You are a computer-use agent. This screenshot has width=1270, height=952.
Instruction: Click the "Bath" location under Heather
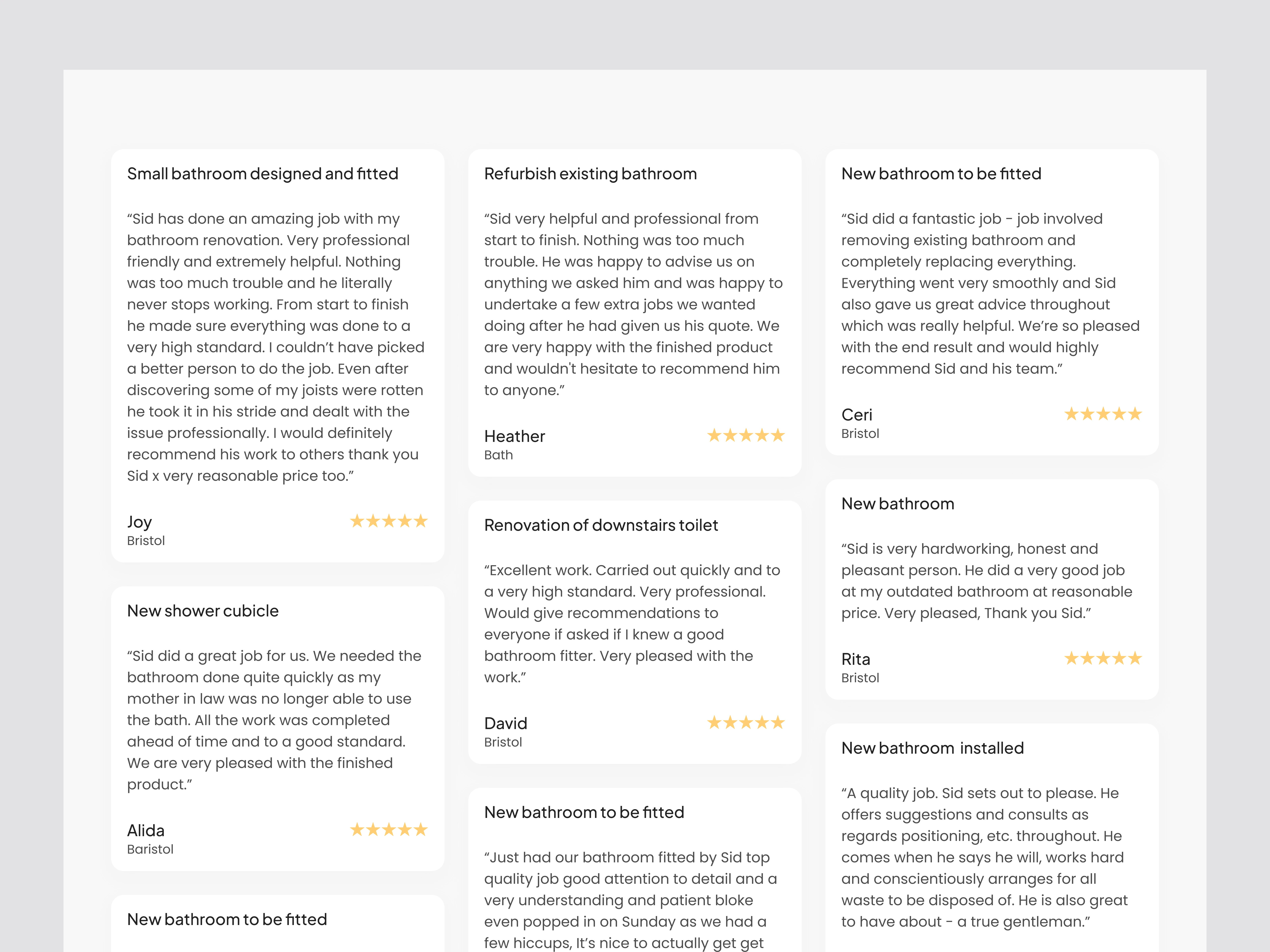(498, 455)
